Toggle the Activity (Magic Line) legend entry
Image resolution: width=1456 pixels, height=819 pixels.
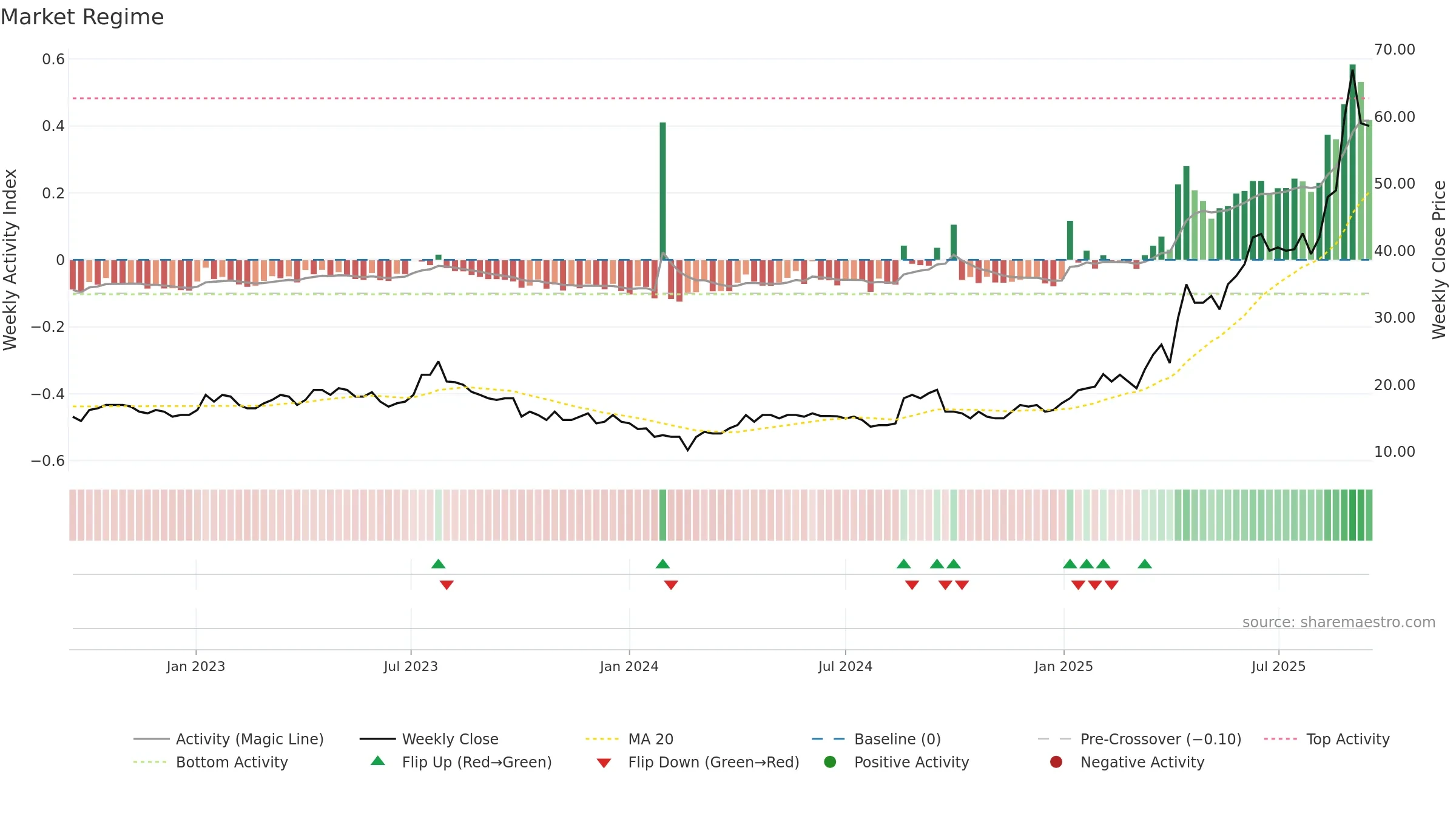pyautogui.click(x=229, y=739)
